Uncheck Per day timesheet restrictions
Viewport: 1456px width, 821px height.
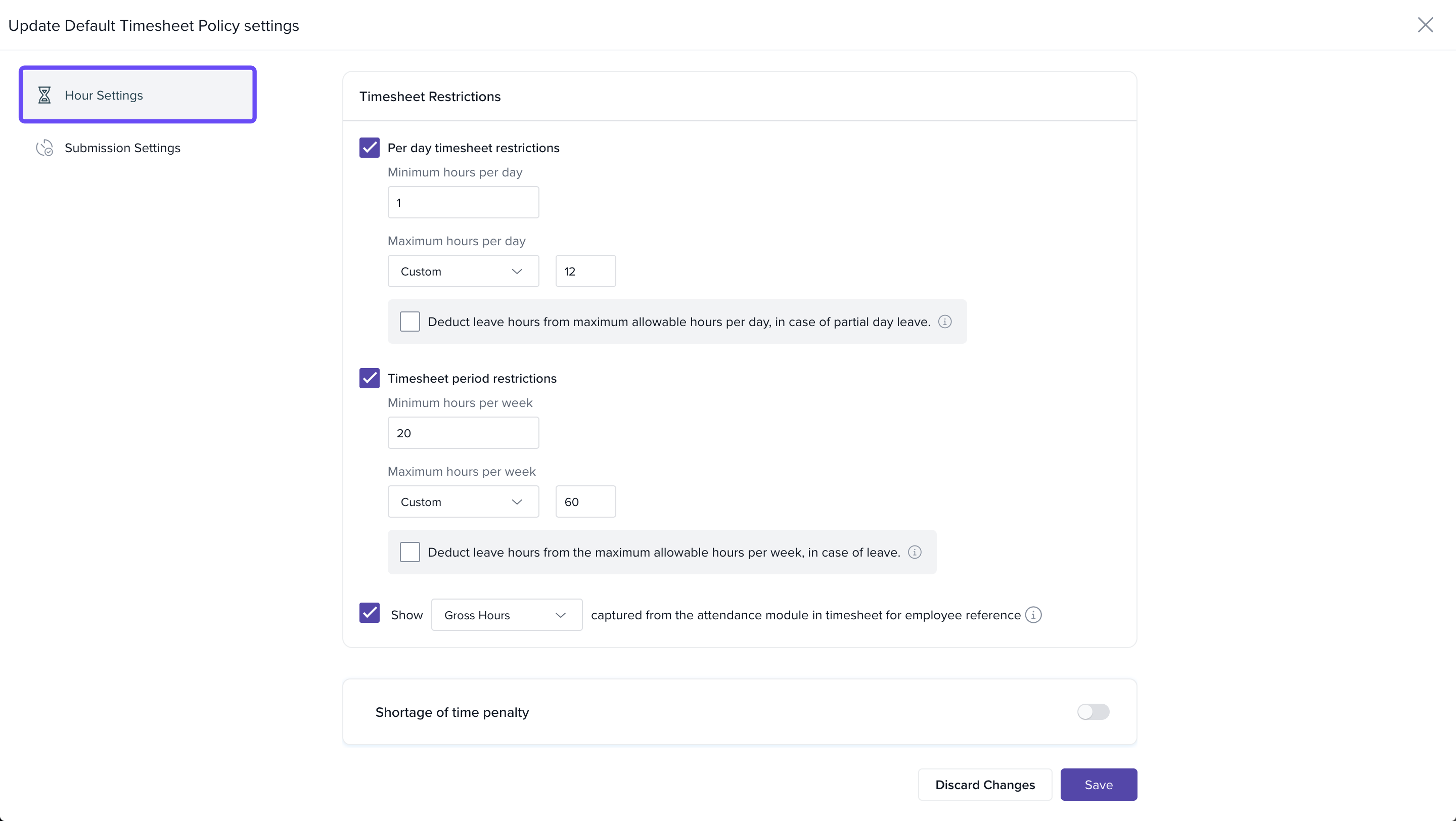click(370, 148)
